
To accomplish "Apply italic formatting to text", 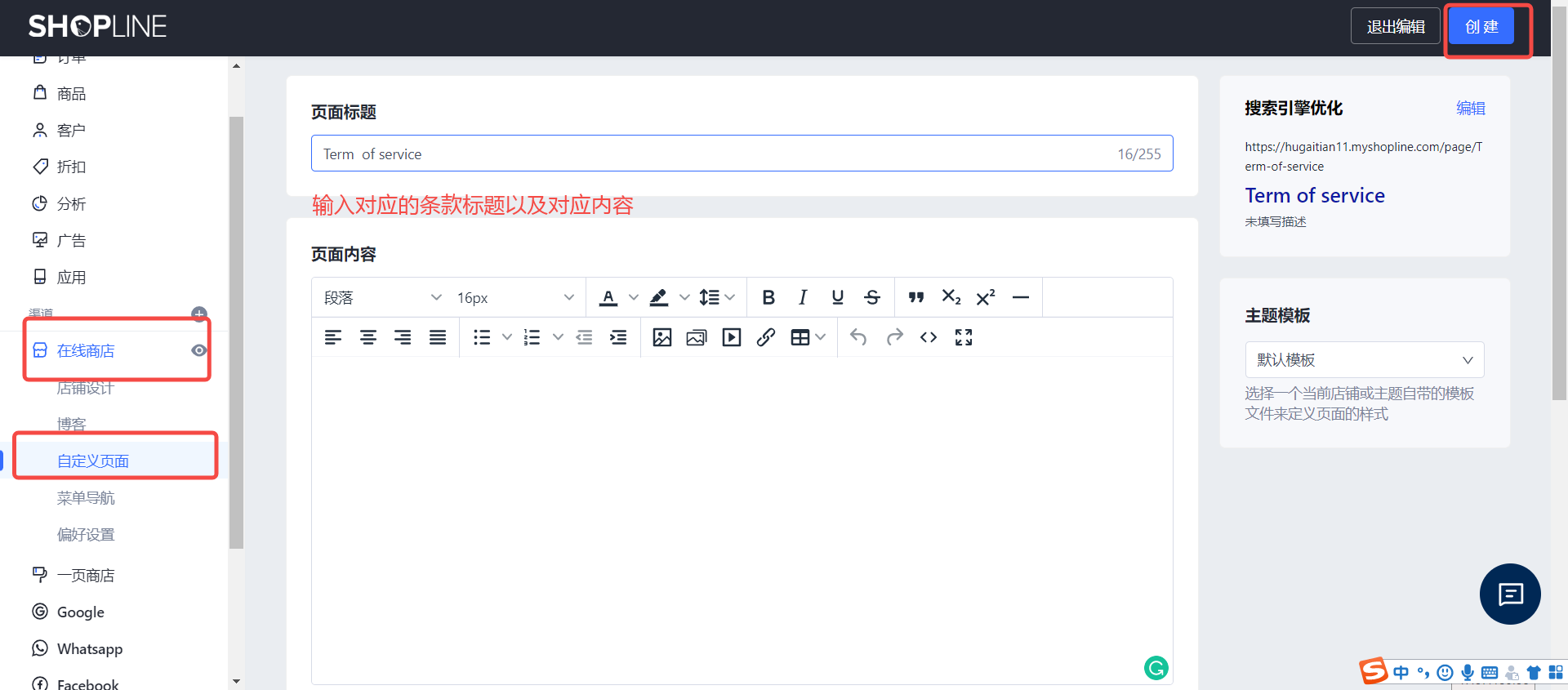I will pyautogui.click(x=803, y=298).
